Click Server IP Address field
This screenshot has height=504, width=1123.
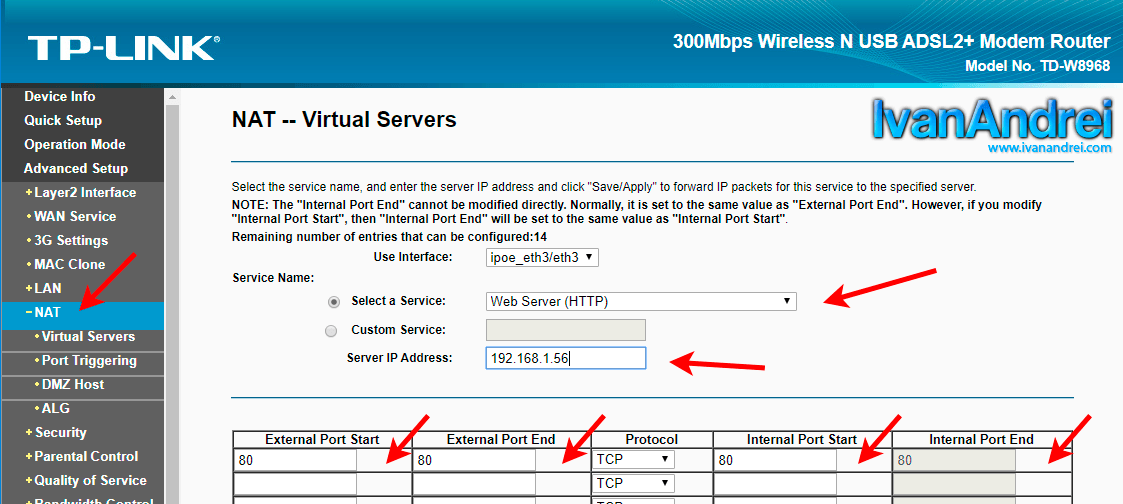[x=566, y=359]
